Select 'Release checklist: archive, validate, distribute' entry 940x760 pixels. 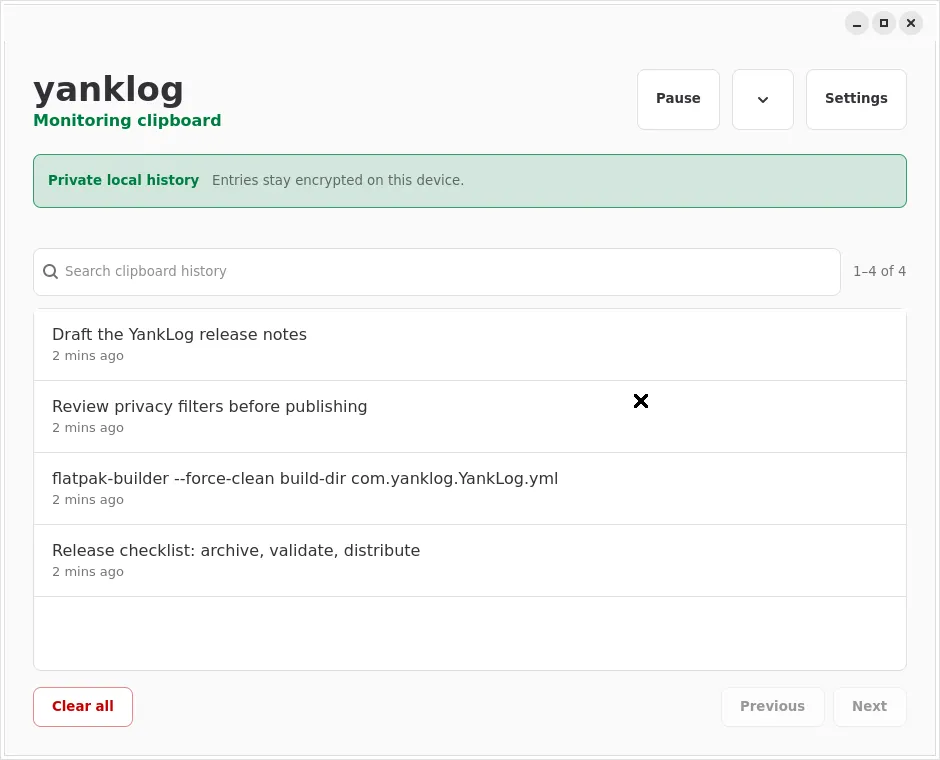point(470,560)
